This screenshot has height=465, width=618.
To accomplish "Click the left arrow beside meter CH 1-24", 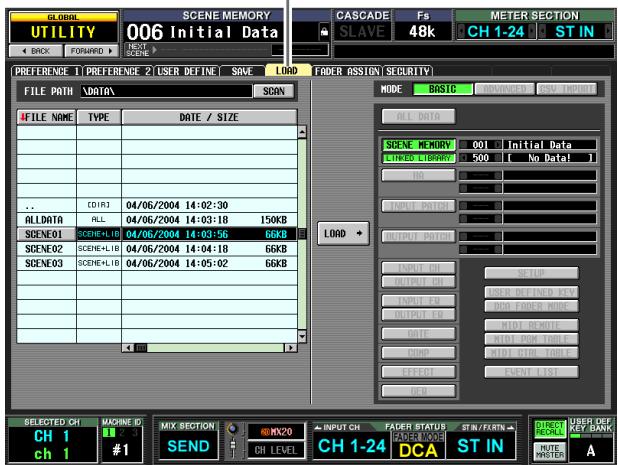I will point(461,32).
